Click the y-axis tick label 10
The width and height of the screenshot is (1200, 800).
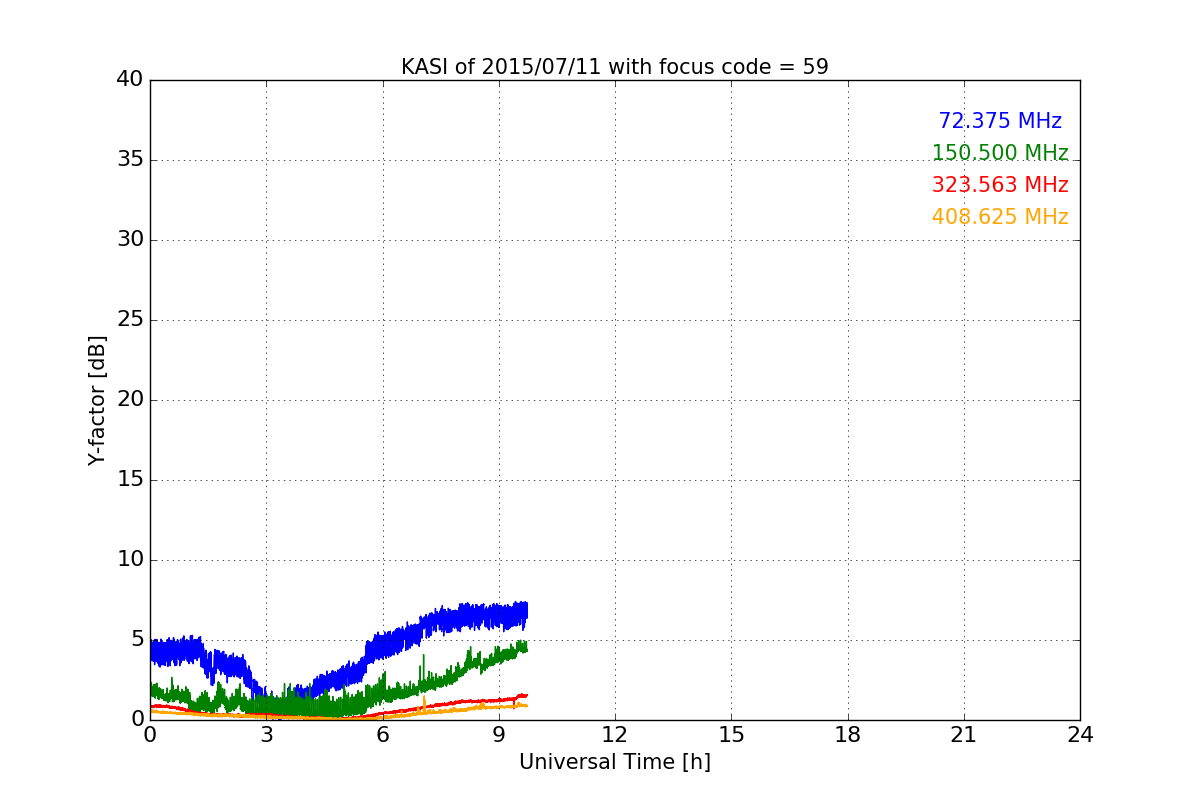point(130,560)
